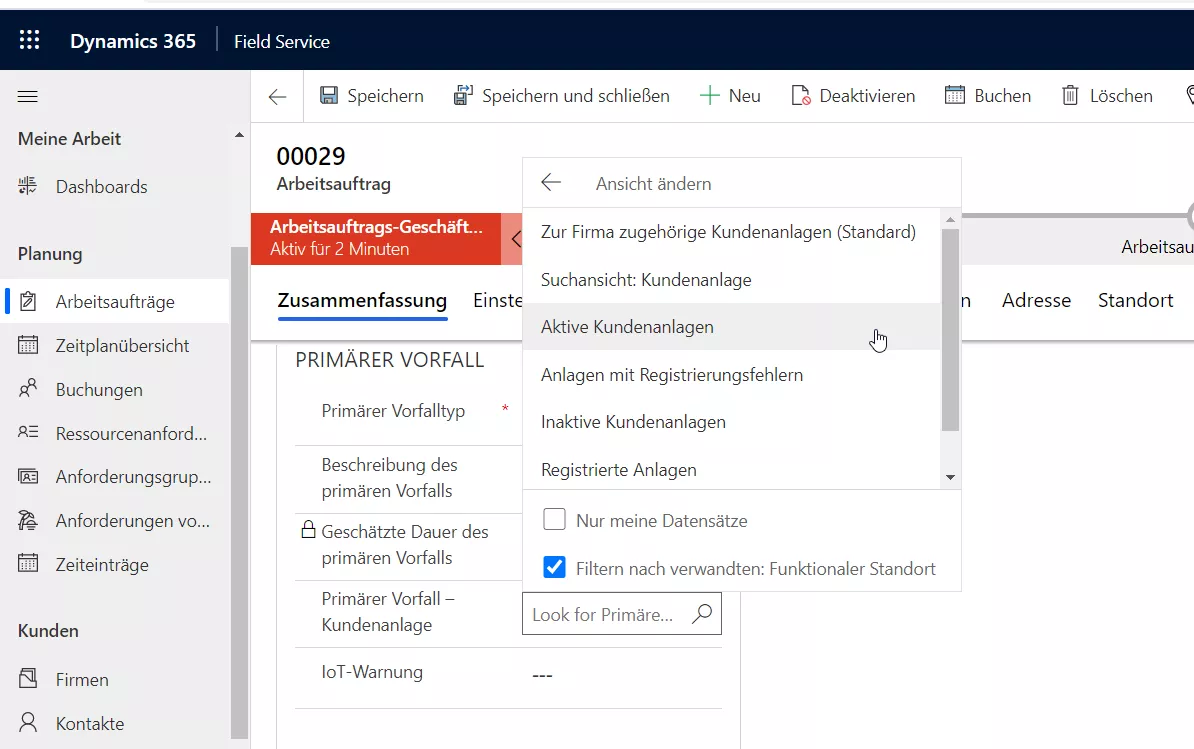
Task: Collapse the sidebar with the hamburger icon
Action: coord(28,96)
